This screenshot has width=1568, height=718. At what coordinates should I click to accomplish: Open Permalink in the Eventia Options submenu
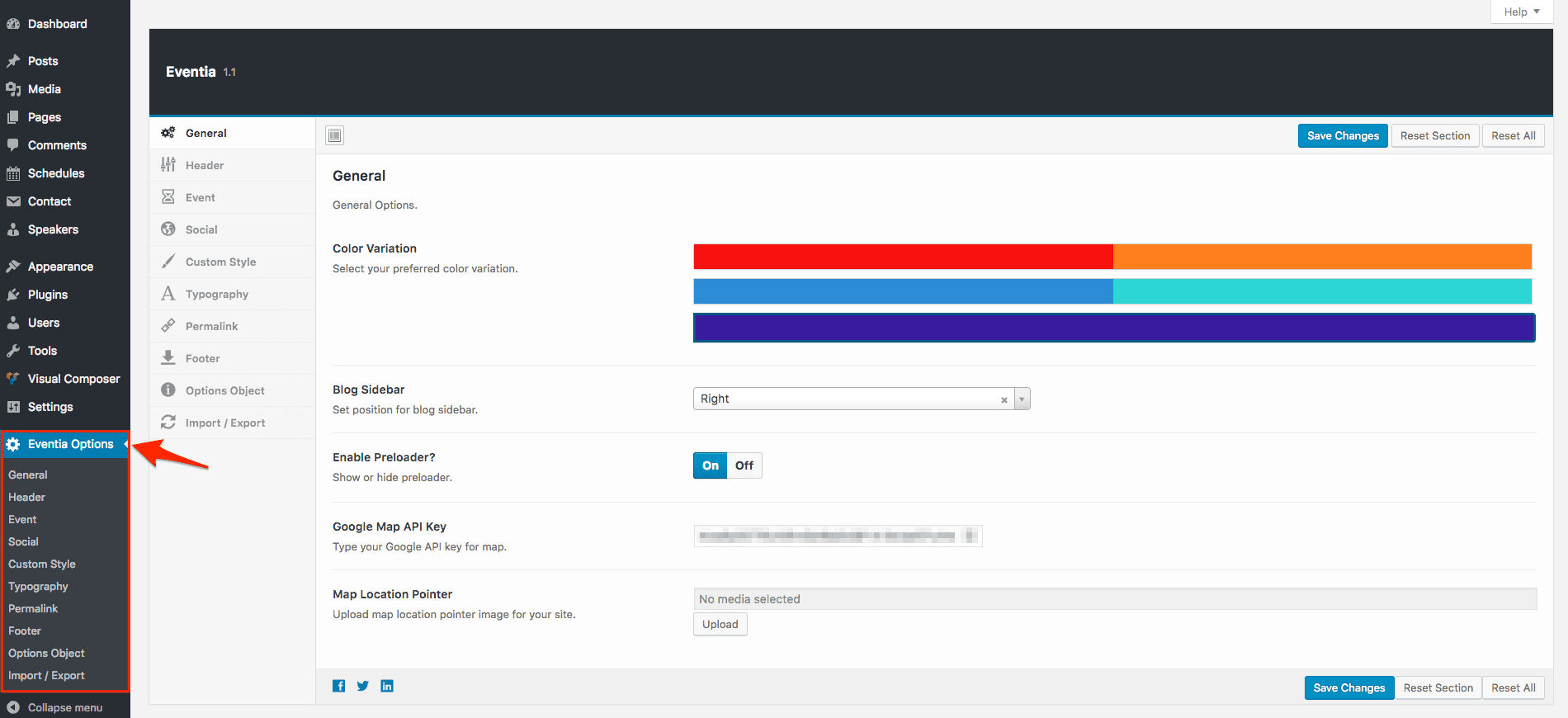[x=33, y=608]
